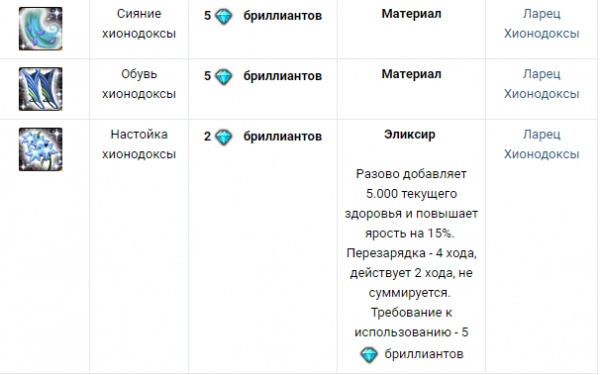600x375 pixels.
Task: Click the Эликсир type label
Action: 410,134
